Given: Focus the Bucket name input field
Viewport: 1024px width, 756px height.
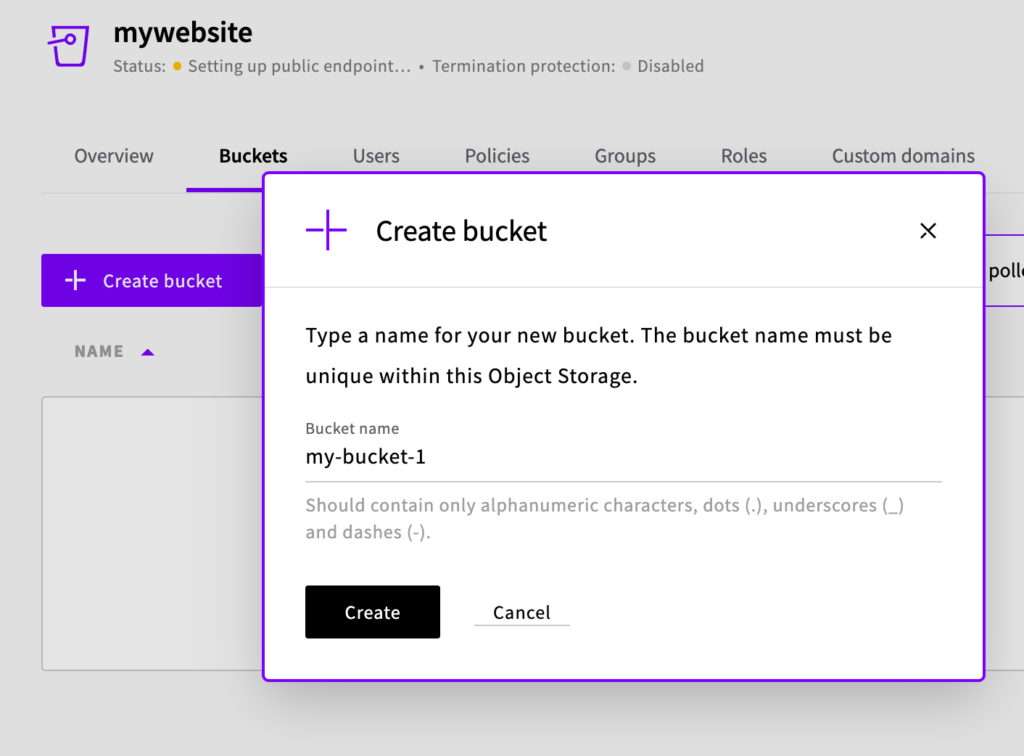Looking at the screenshot, I should point(623,457).
